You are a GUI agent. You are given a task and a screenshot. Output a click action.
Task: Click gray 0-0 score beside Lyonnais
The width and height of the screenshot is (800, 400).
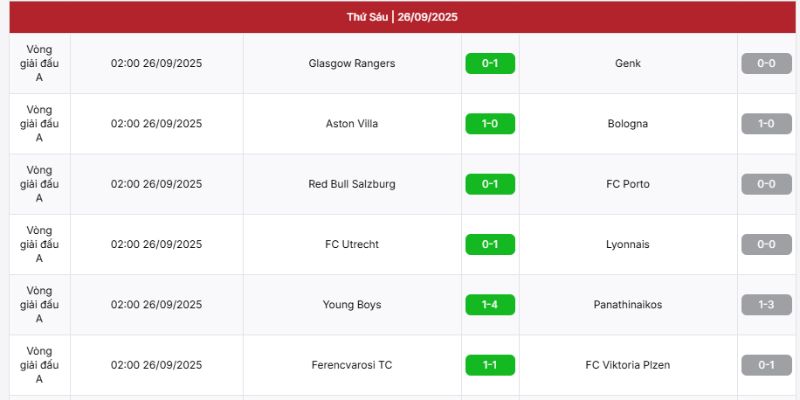click(766, 244)
